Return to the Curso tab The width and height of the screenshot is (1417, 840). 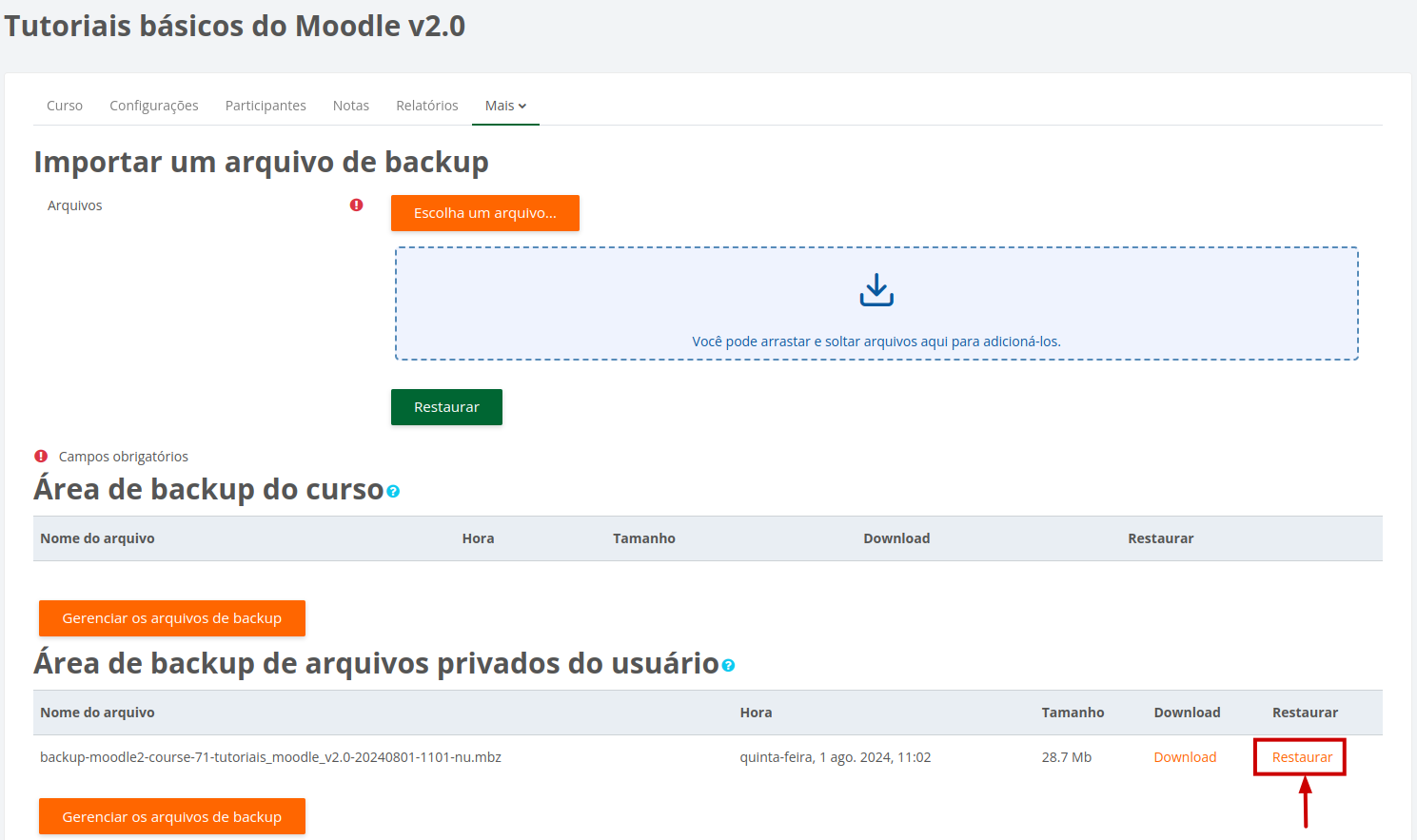point(64,105)
